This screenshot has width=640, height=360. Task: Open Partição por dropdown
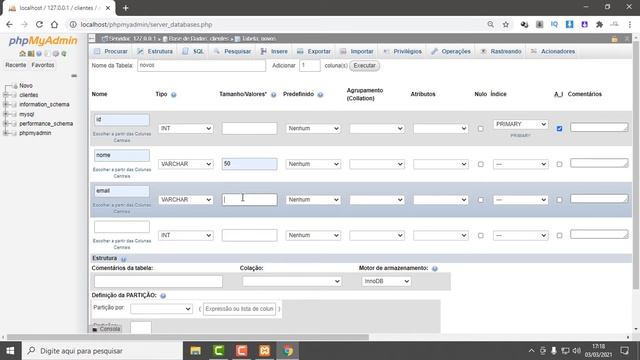tap(161, 309)
